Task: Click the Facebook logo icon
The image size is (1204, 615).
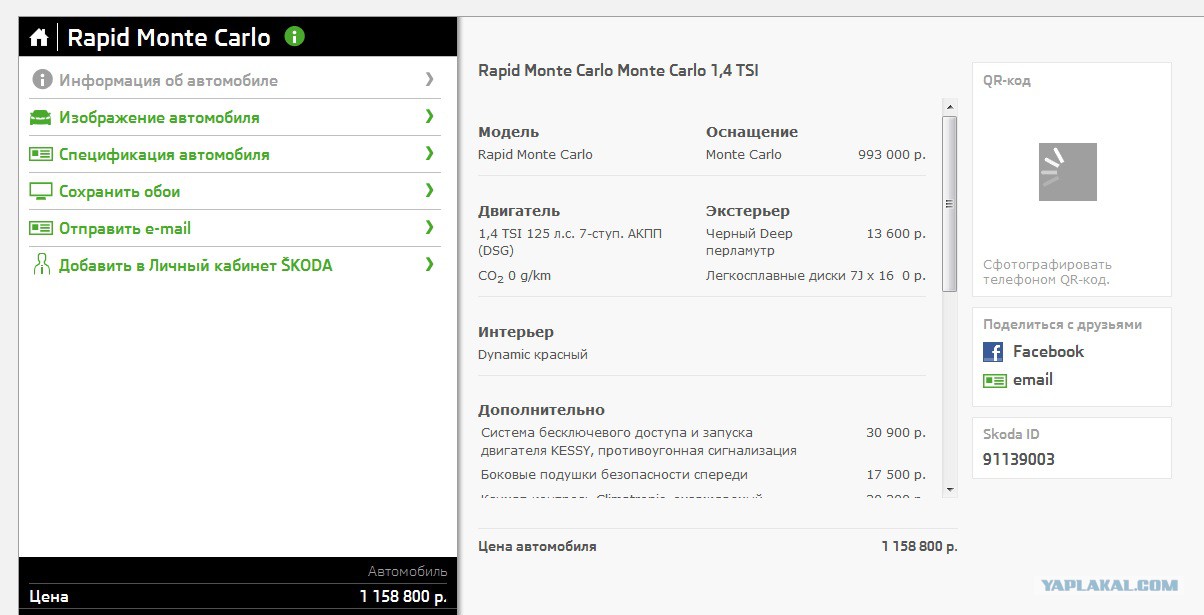Action: (x=993, y=352)
